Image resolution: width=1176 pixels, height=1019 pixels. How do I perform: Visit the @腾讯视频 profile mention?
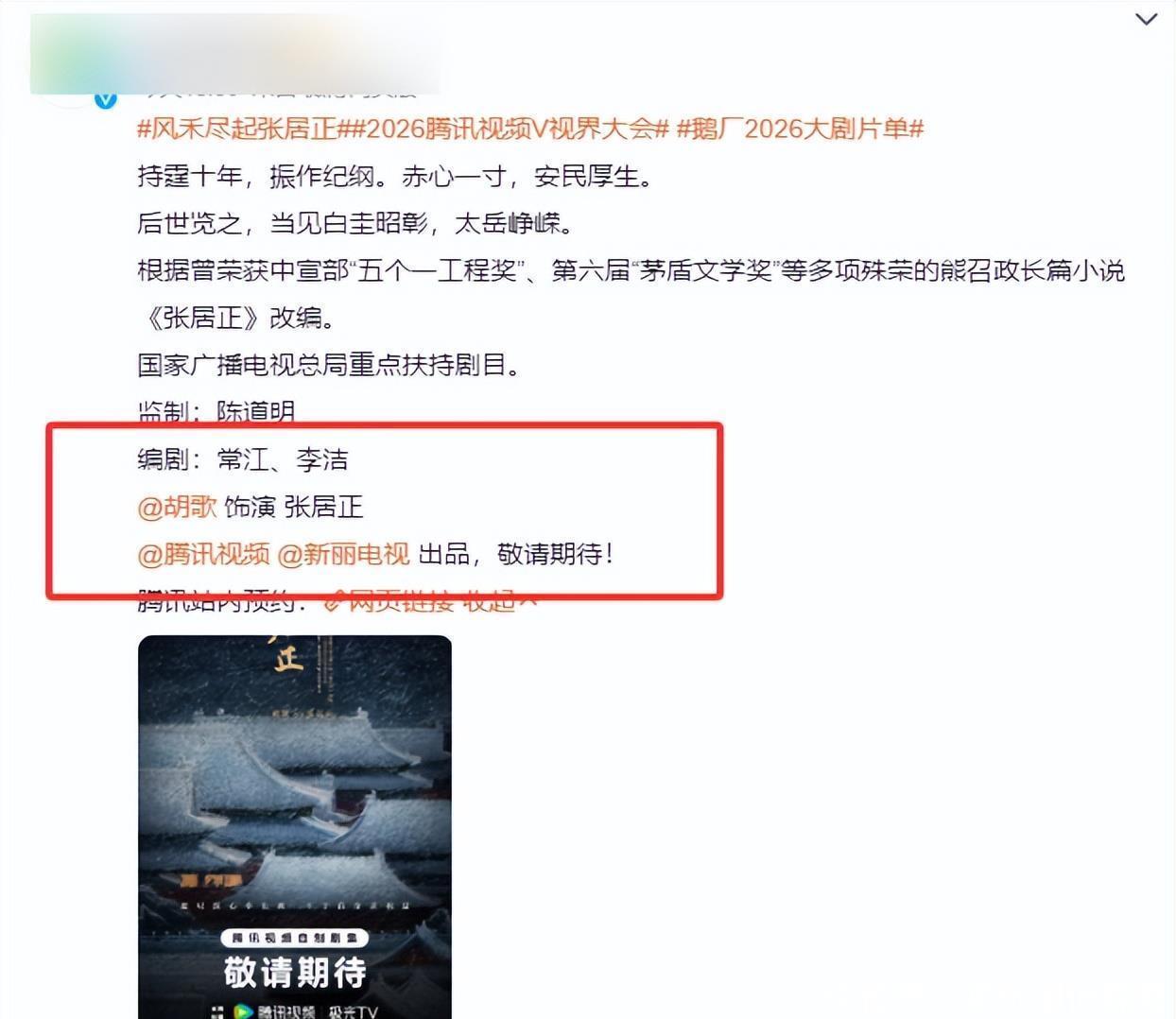coord(204,554)
